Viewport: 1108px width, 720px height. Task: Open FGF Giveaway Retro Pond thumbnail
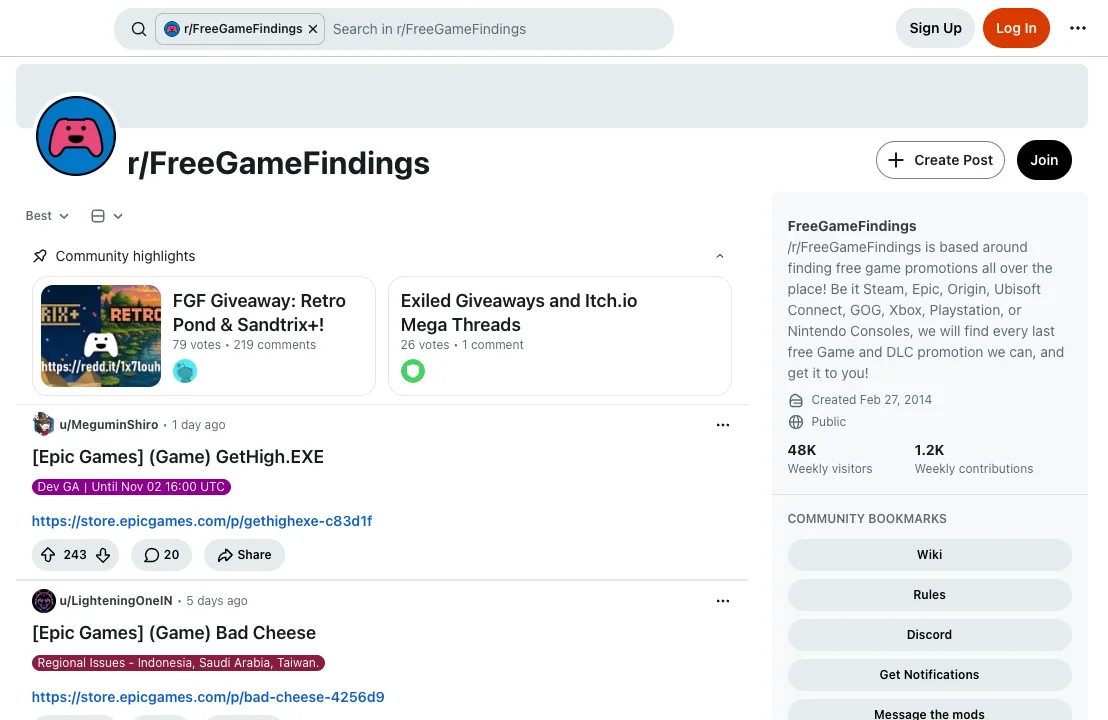[101, 336]
